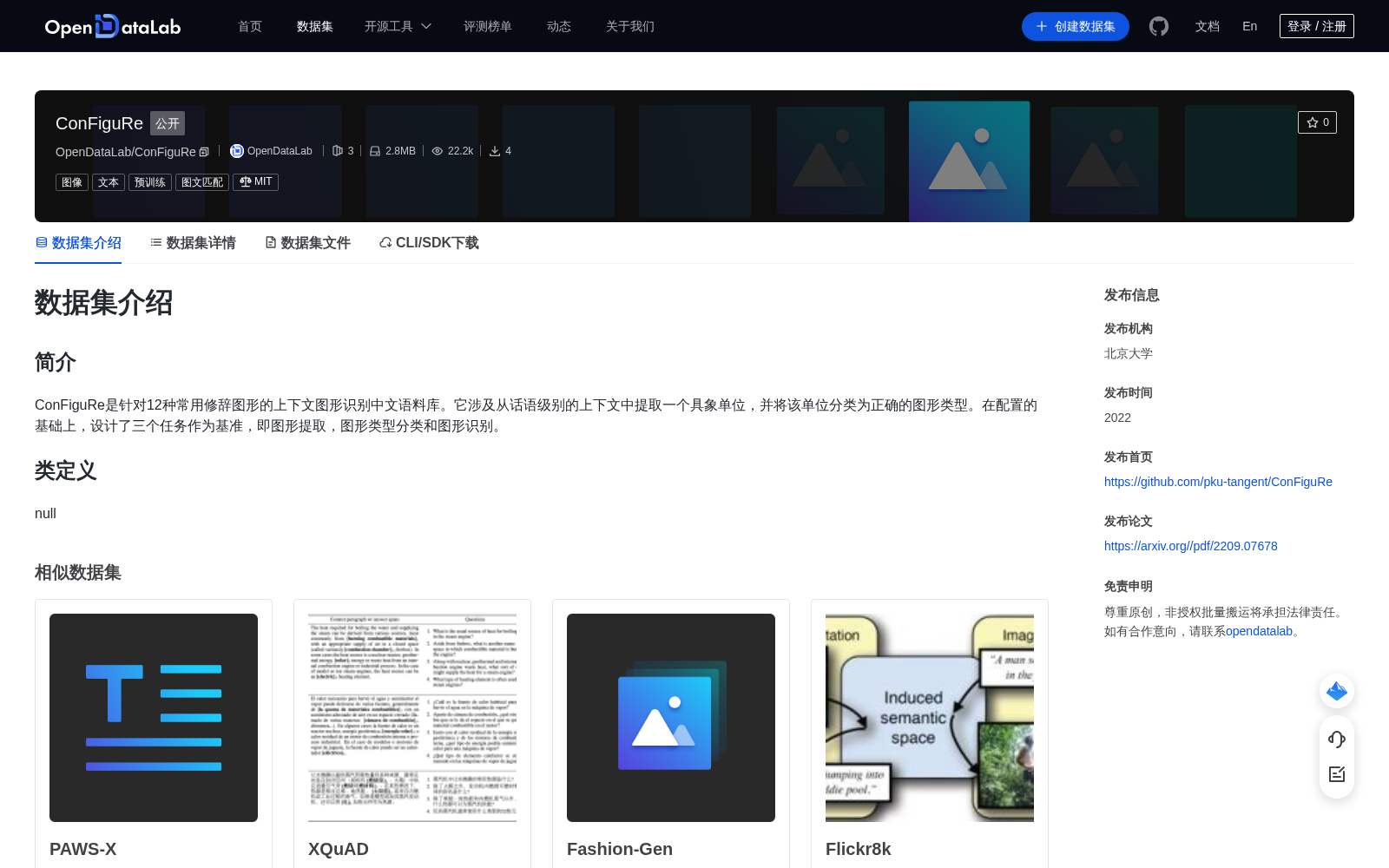Click the XQuAD card title
The height and width of the screenshot is (868, 1389).
click(x=339, y=849)
